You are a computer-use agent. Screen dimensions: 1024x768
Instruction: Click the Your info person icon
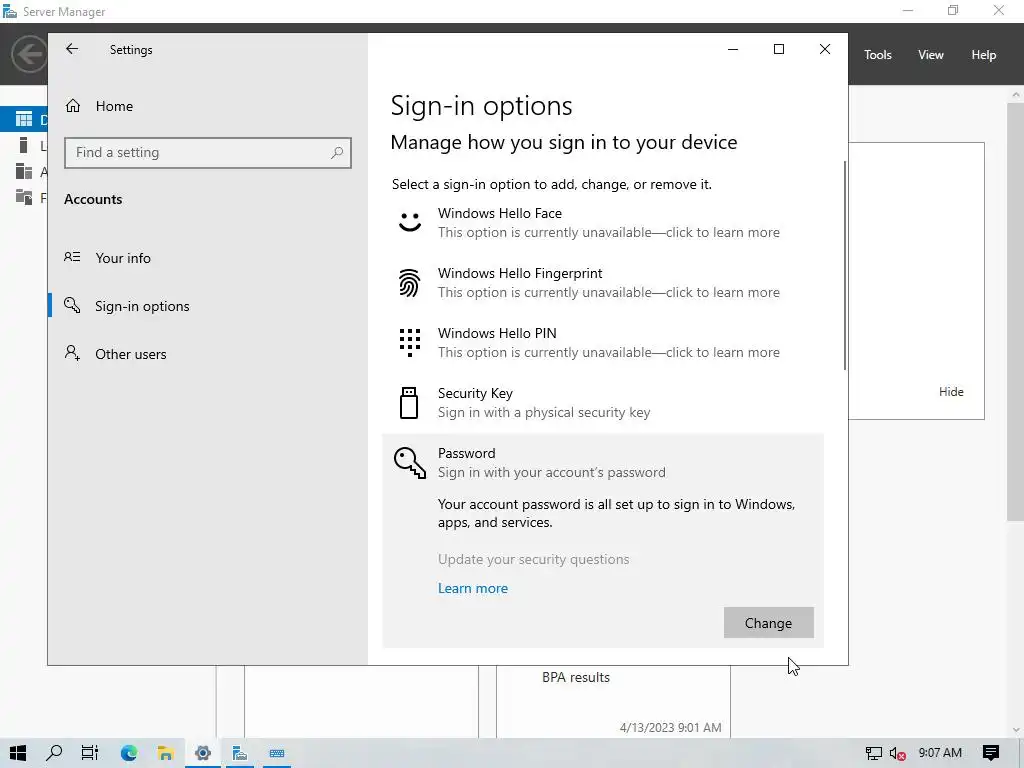[72, 257]
